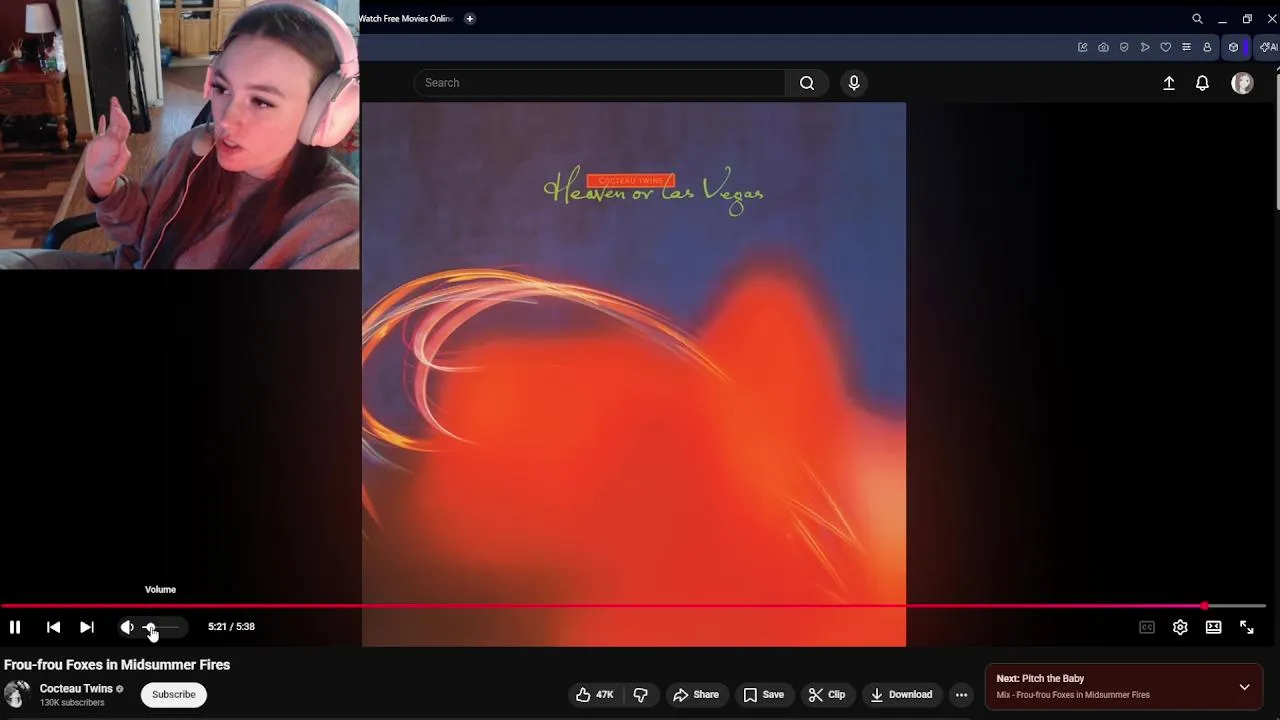The image size is (1280, 720).
Task: Mute the video with the speaker icon
Action: click(127, 627)
